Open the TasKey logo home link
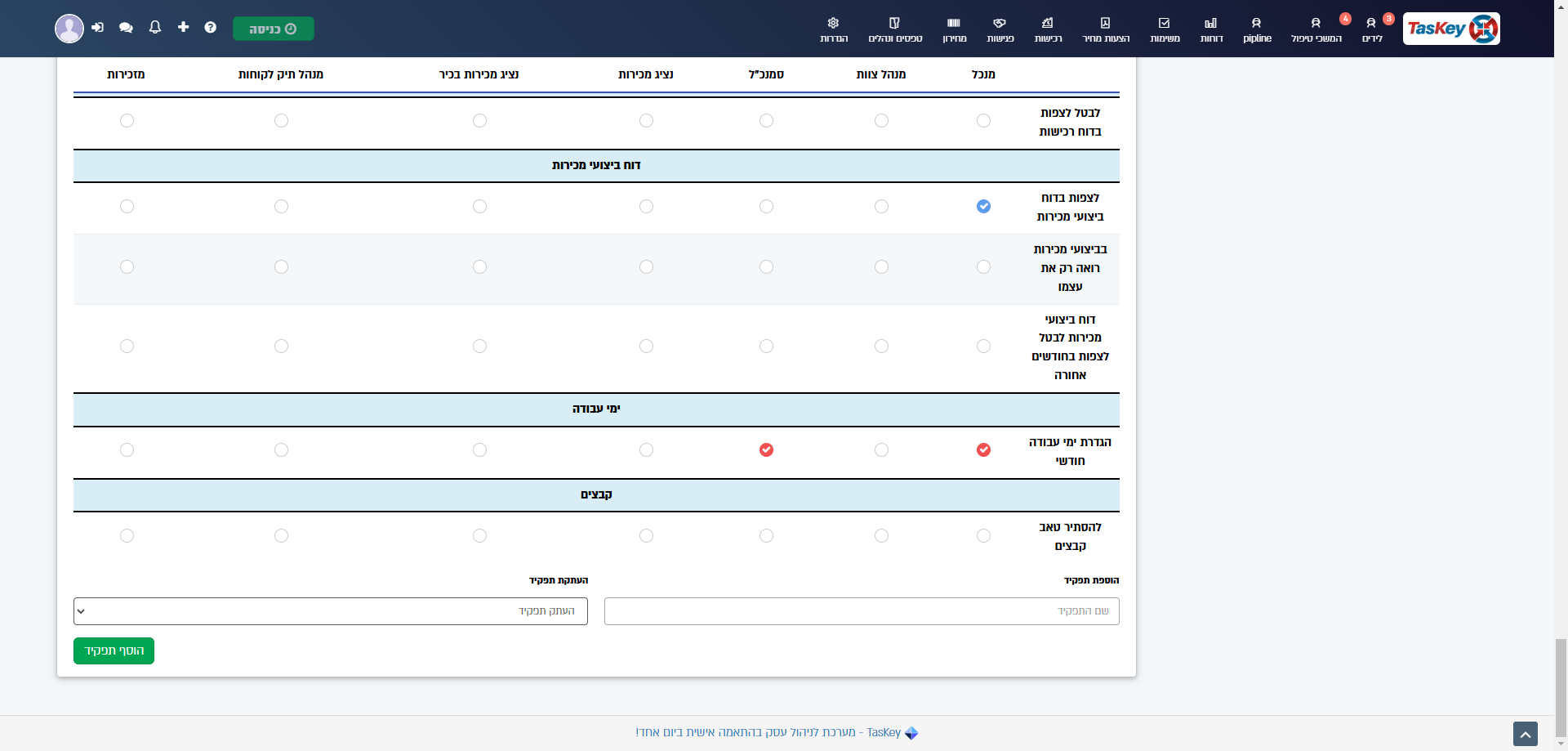This screenshot has height=751, width=1568. pyautogui.click(x=1451, y=29)
